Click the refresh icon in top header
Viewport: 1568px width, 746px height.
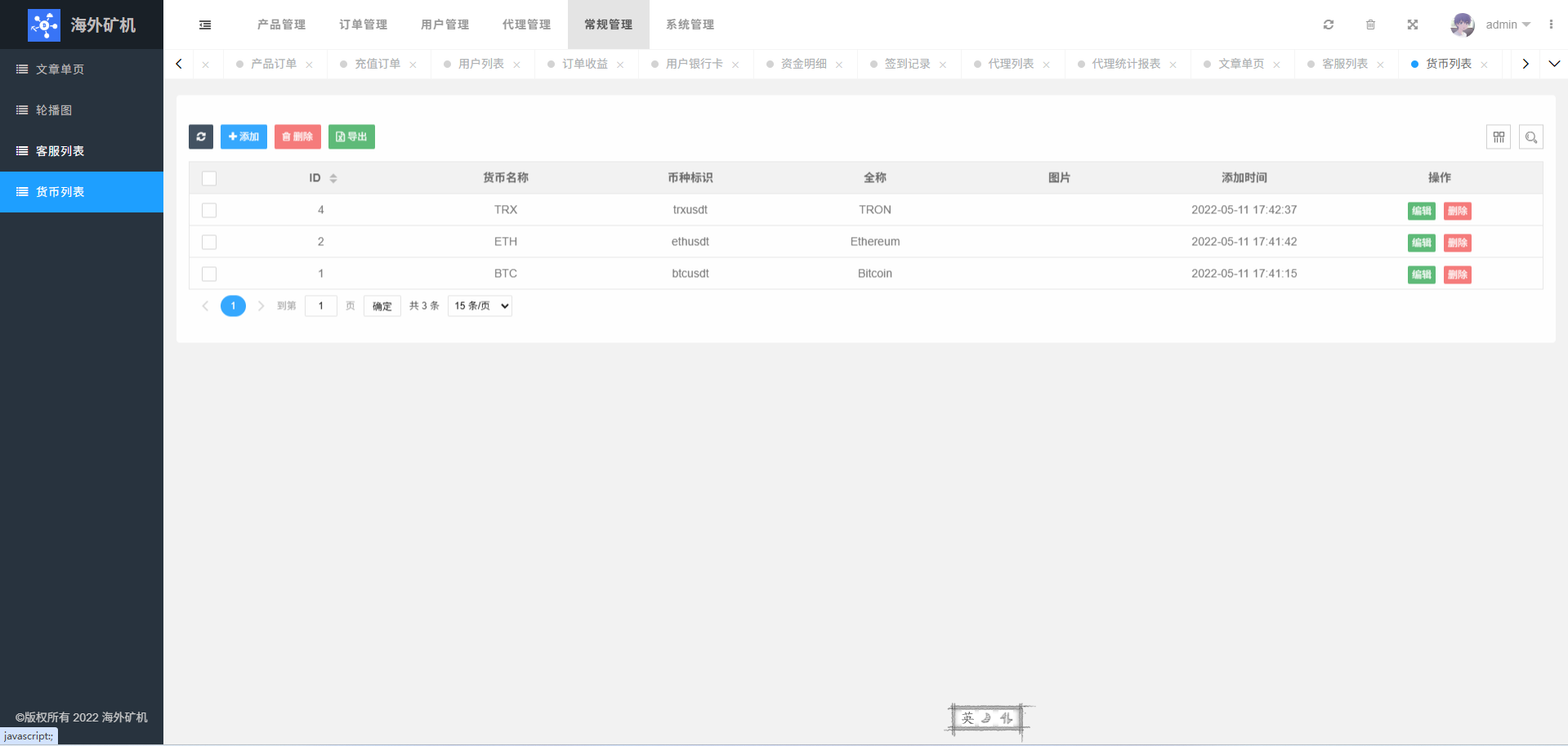[x=1329, y=25]
